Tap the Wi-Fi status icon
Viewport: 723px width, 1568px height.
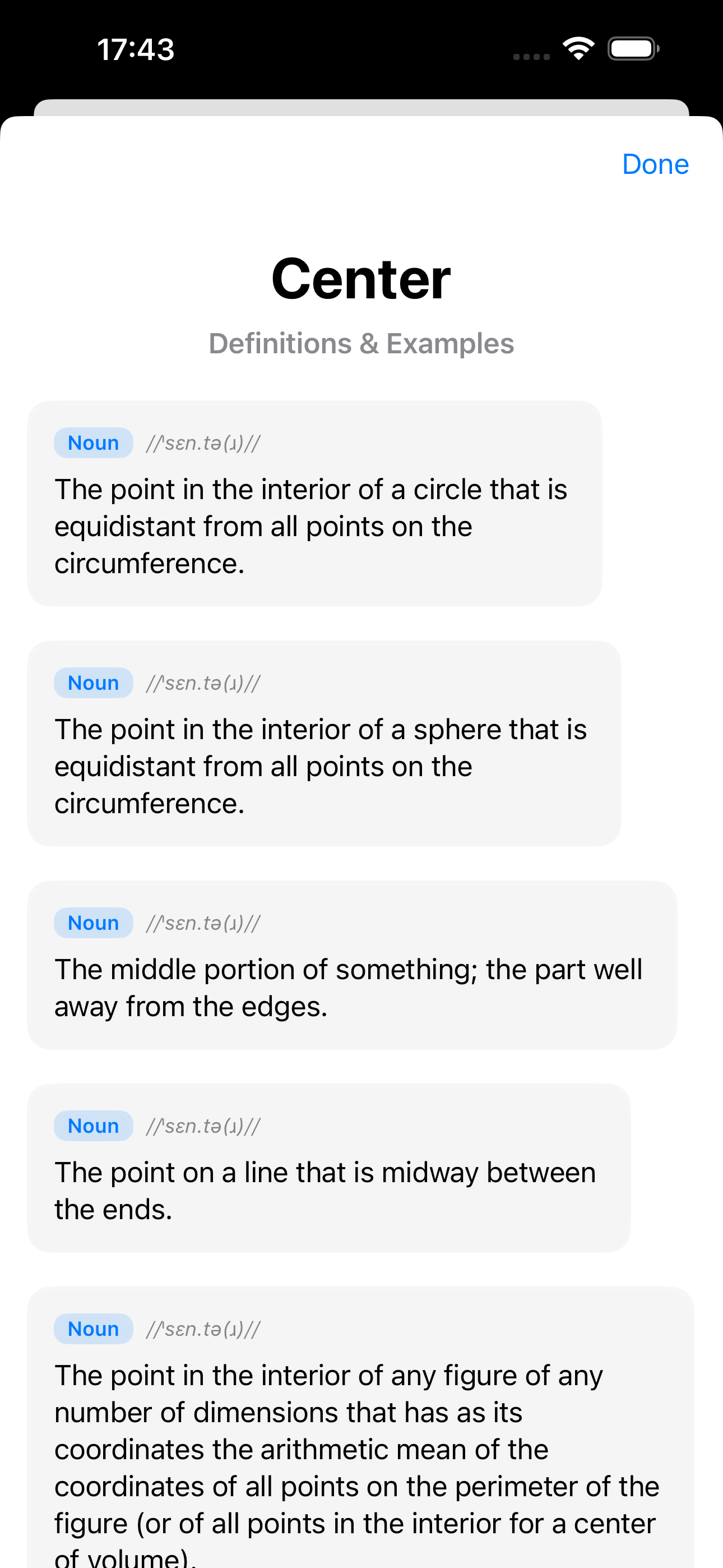coord(578,48)
